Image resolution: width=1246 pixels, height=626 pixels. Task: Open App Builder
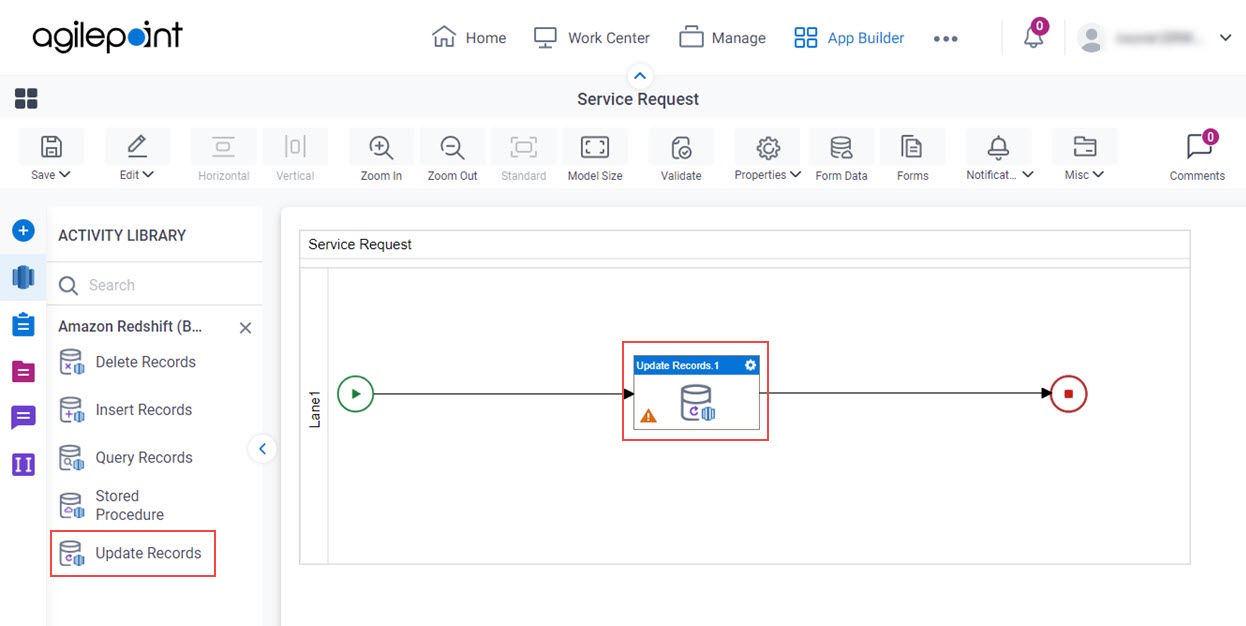pyautogui.click(x=849, y=38)
